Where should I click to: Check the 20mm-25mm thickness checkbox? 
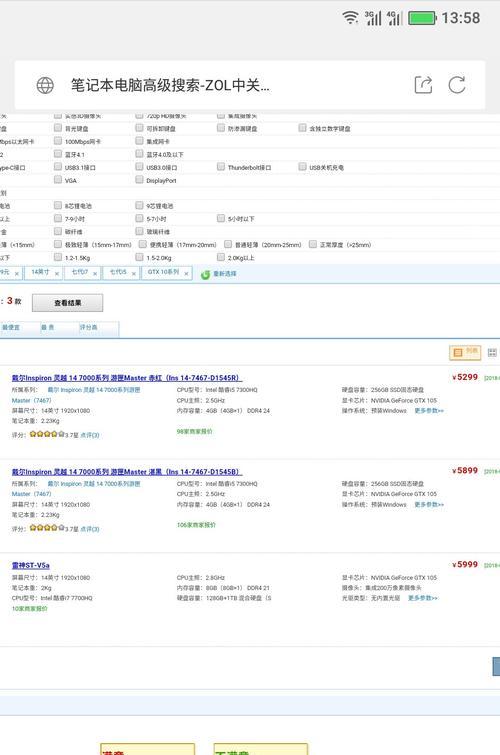coord(228,244)
